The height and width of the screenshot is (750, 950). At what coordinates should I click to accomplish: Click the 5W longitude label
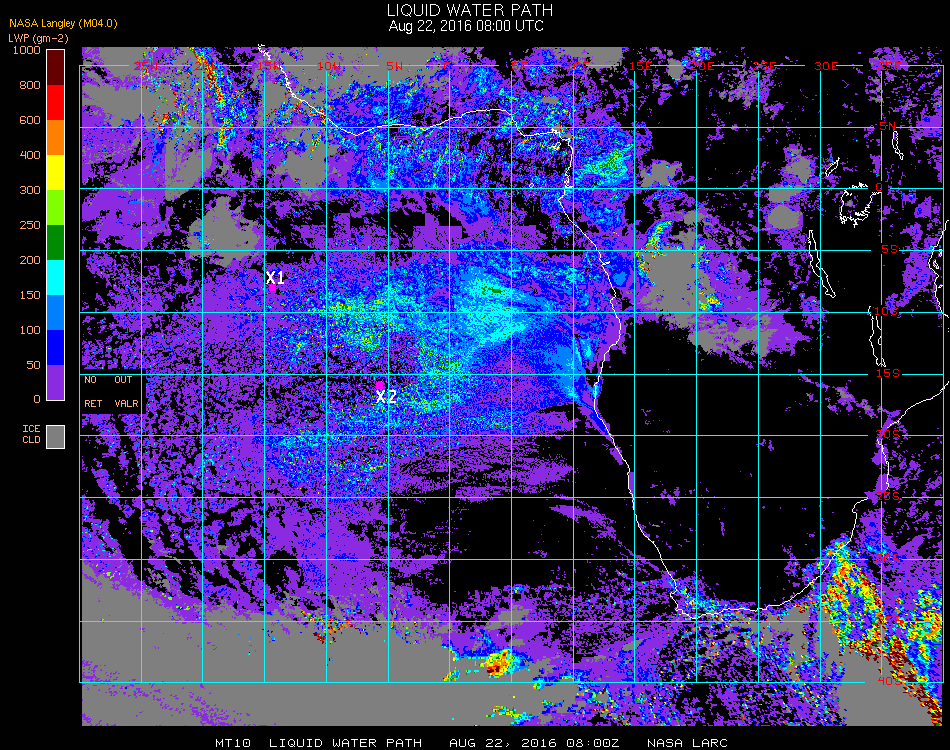(394, 66)
